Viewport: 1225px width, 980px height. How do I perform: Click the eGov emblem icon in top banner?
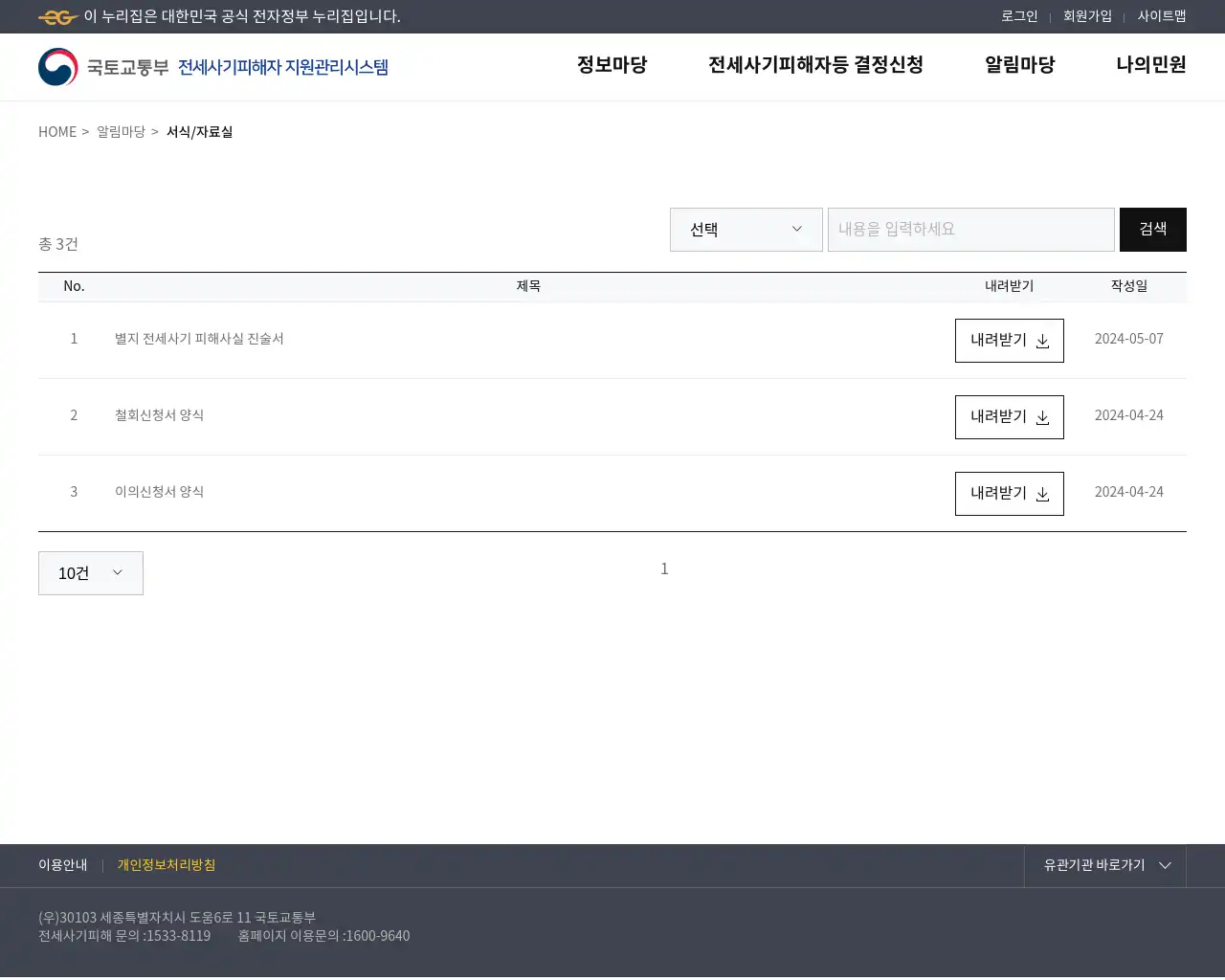point(58,17)
